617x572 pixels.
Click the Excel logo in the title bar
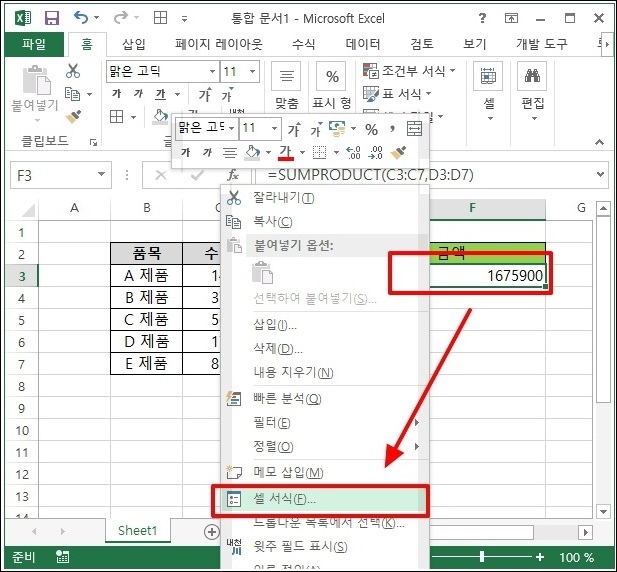pyautogui.click(x=23, y=18)
